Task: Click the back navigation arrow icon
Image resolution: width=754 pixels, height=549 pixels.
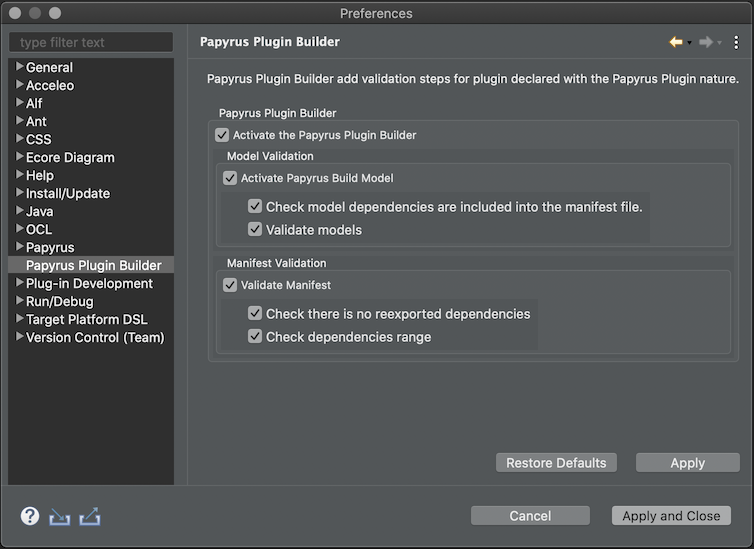Action: (676, 42)
